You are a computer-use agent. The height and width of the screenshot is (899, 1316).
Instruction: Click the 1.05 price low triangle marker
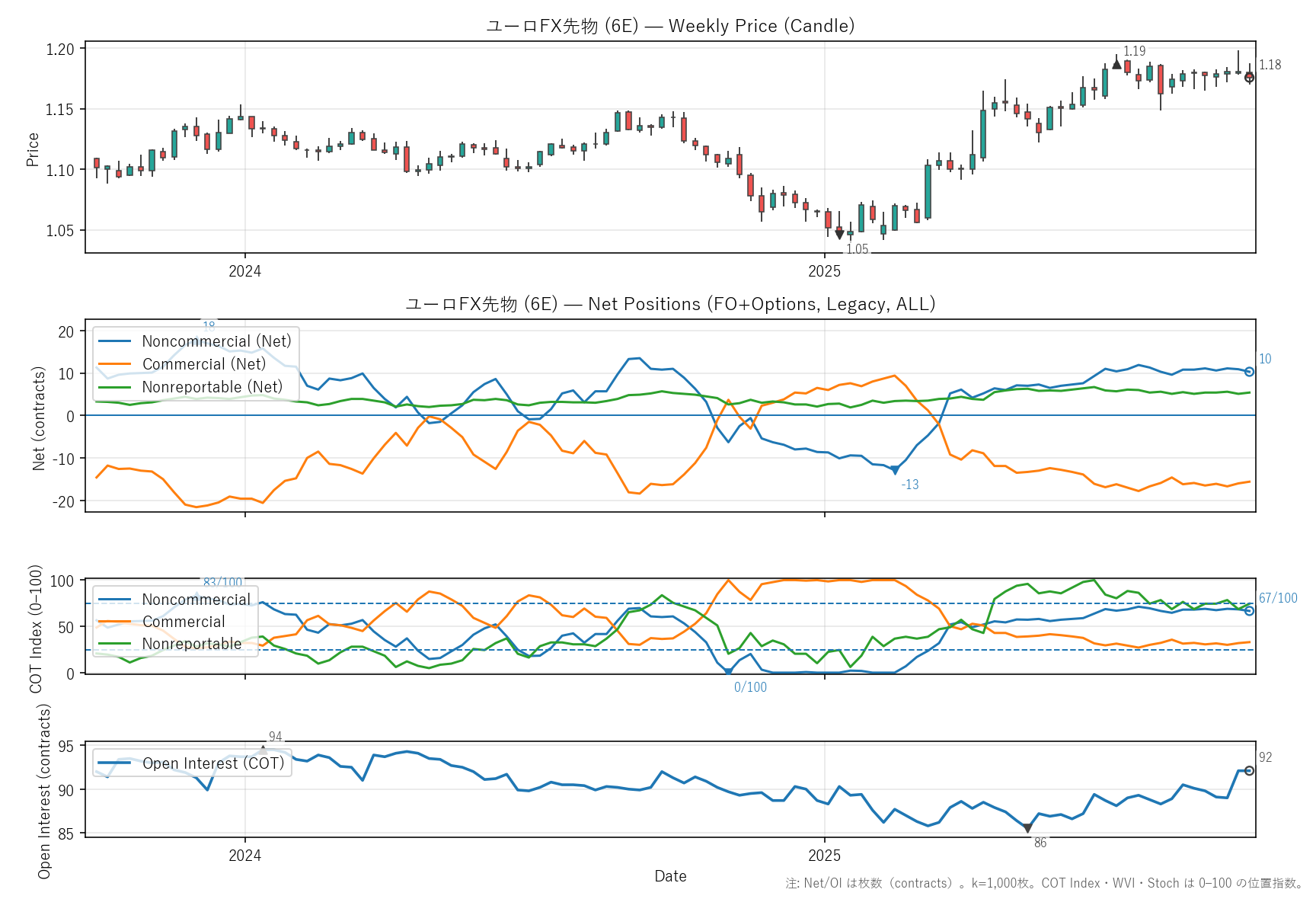point(839,235)
